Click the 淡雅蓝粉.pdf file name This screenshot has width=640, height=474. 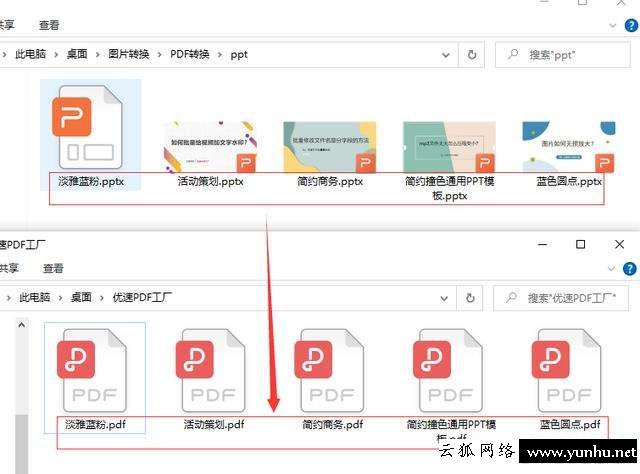(x=95, y=425)
